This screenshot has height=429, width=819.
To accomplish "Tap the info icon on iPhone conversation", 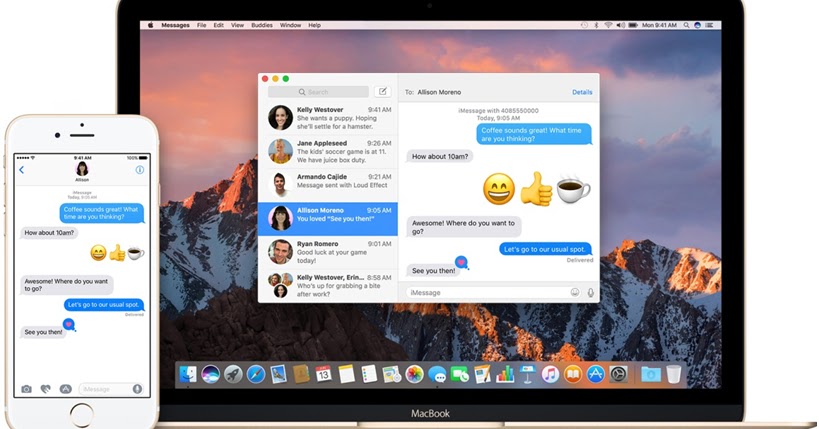I will [x=139, y=170].
